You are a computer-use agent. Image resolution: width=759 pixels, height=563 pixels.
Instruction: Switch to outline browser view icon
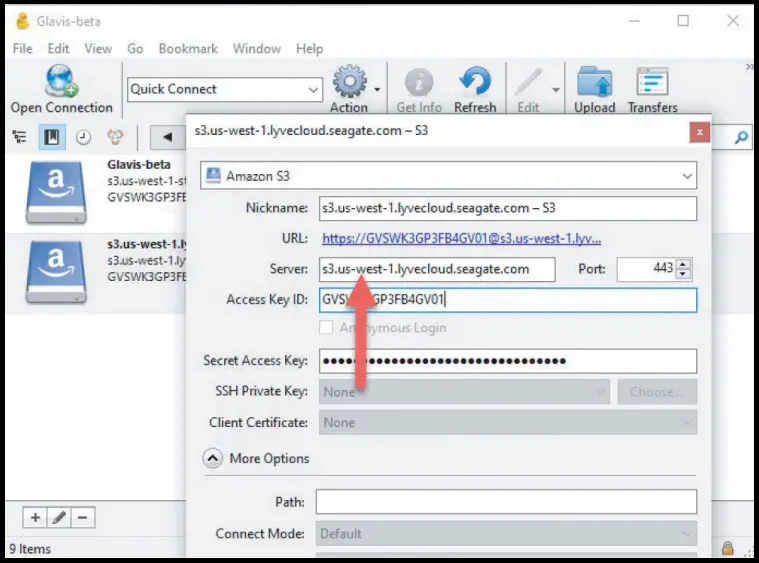pyautogui.click(x=19, y=137)
